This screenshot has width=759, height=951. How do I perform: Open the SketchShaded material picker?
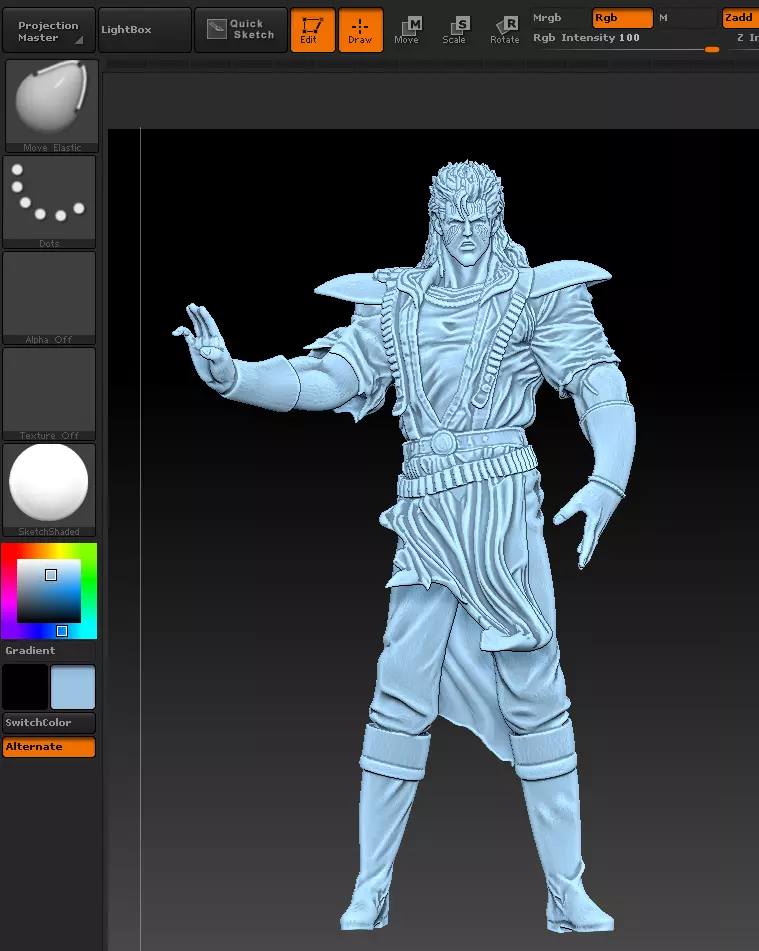click(x=49, y=489)
